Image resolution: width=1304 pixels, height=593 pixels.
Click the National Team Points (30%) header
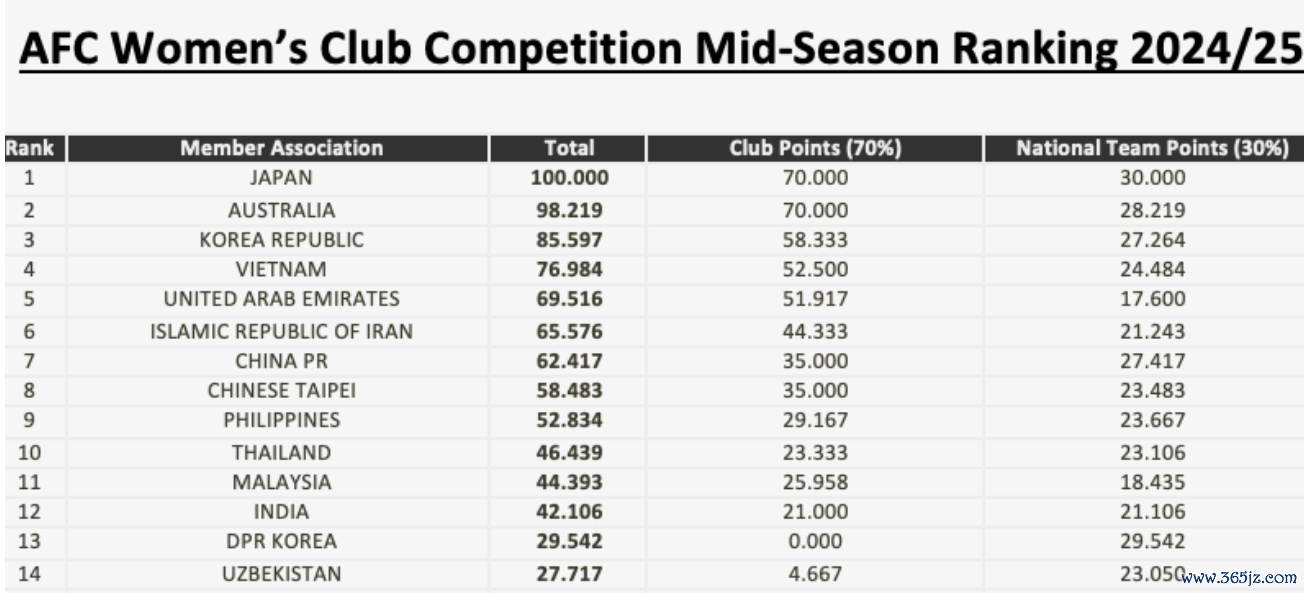coord(1152,148)
